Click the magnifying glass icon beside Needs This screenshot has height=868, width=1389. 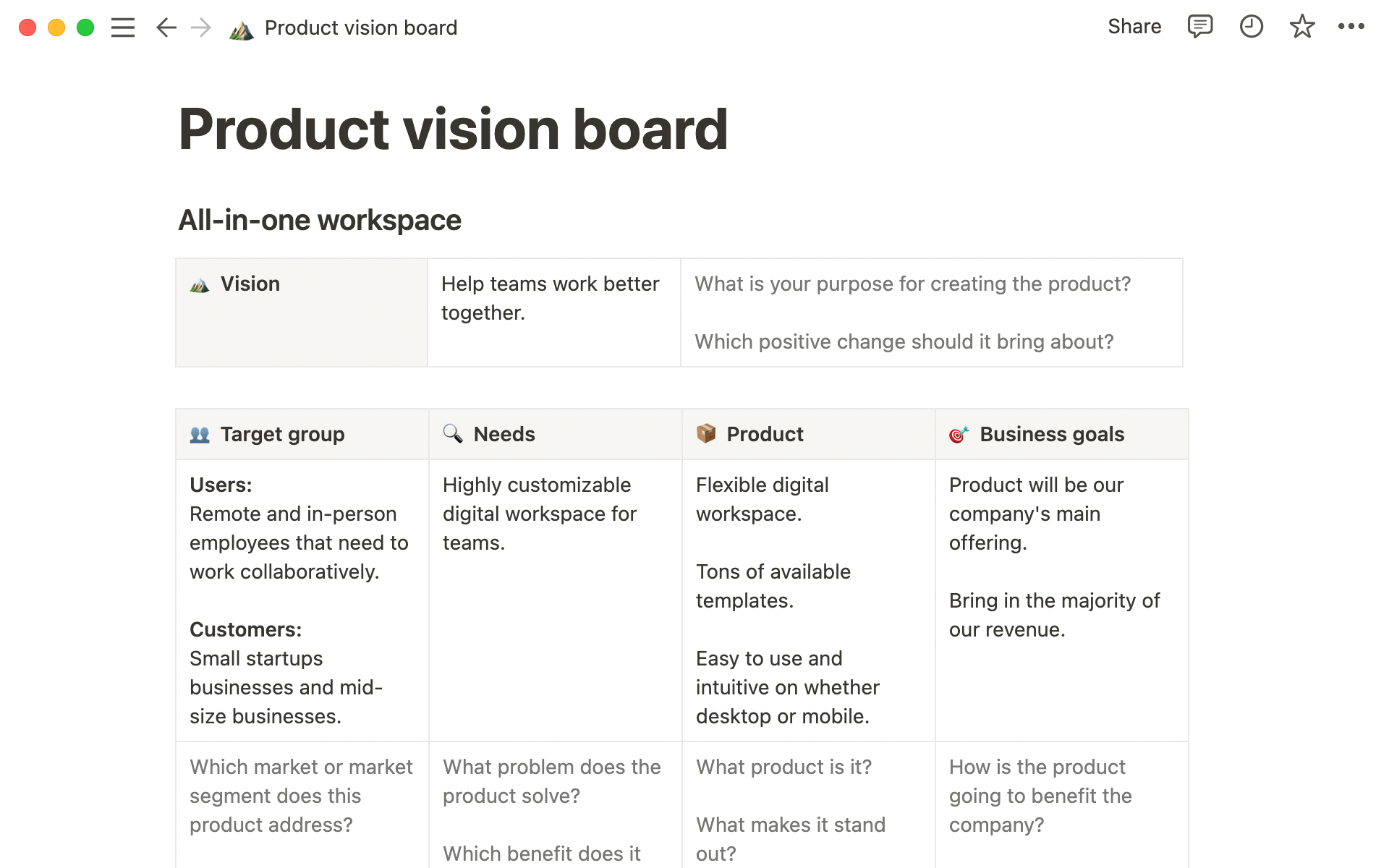(452, 433)
